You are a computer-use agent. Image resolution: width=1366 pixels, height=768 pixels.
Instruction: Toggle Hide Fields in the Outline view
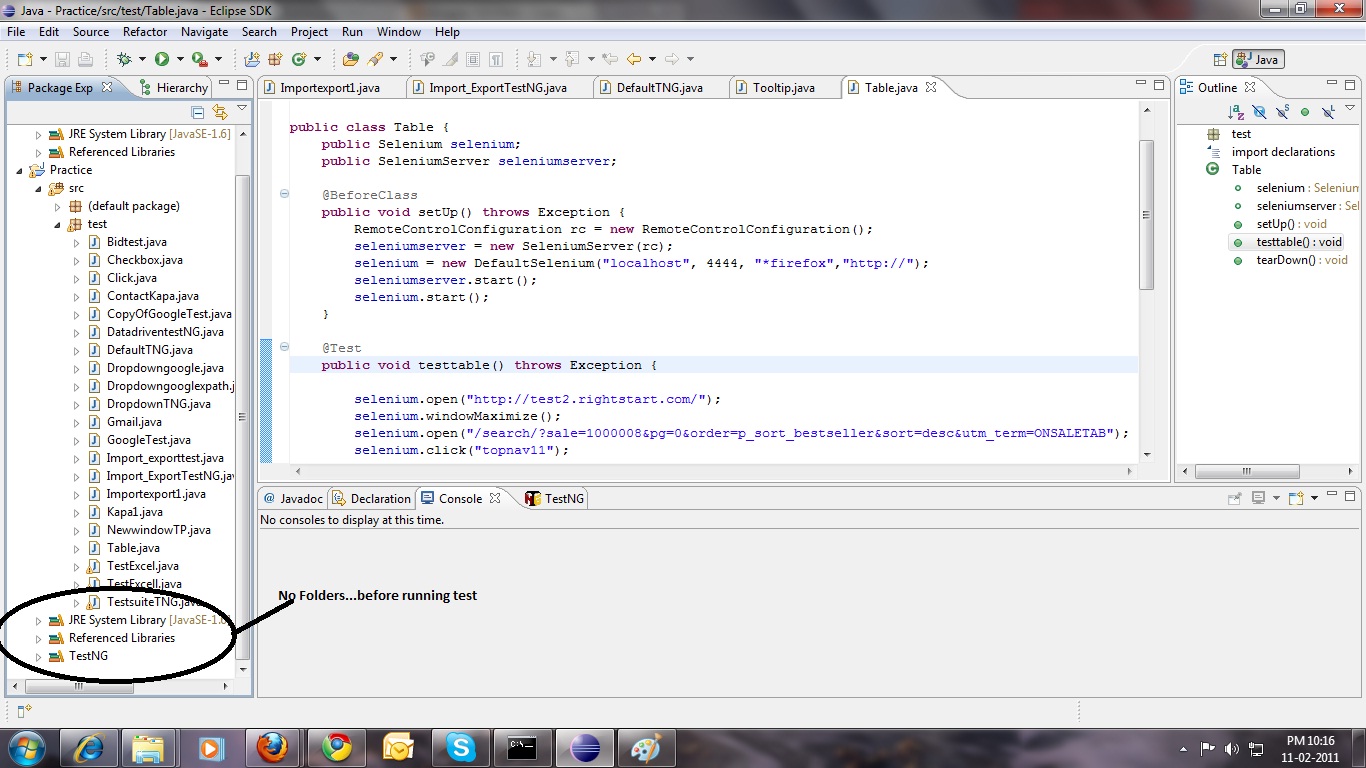[x=1259, y=111]
